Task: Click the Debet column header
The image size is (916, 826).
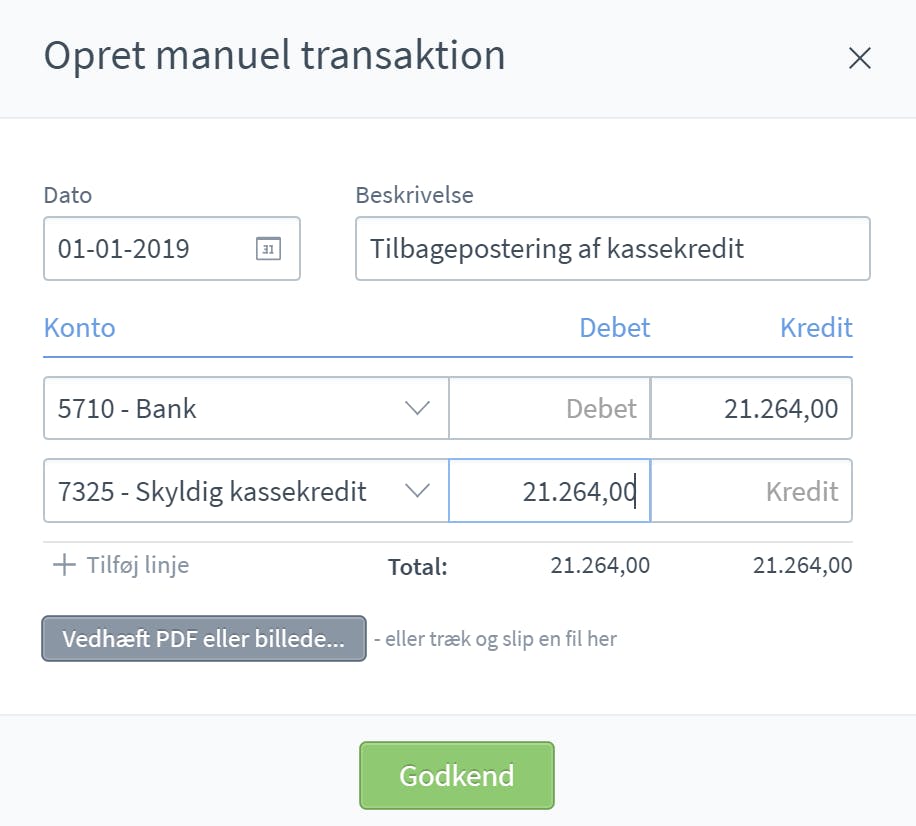Action: pos(615,328)
